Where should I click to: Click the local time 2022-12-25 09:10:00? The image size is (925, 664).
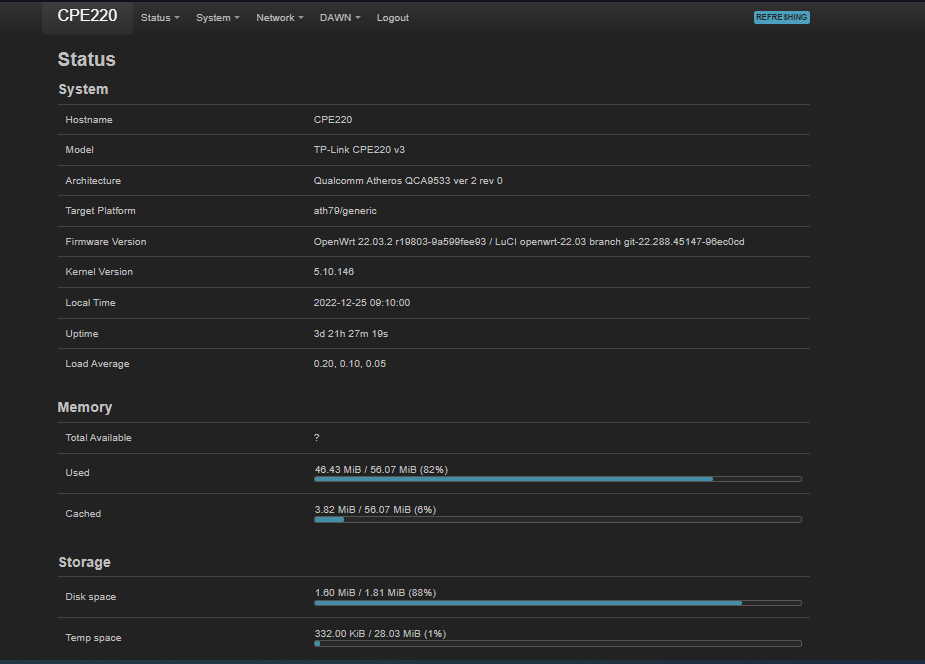pyautogui.click(x=362, y=303)
